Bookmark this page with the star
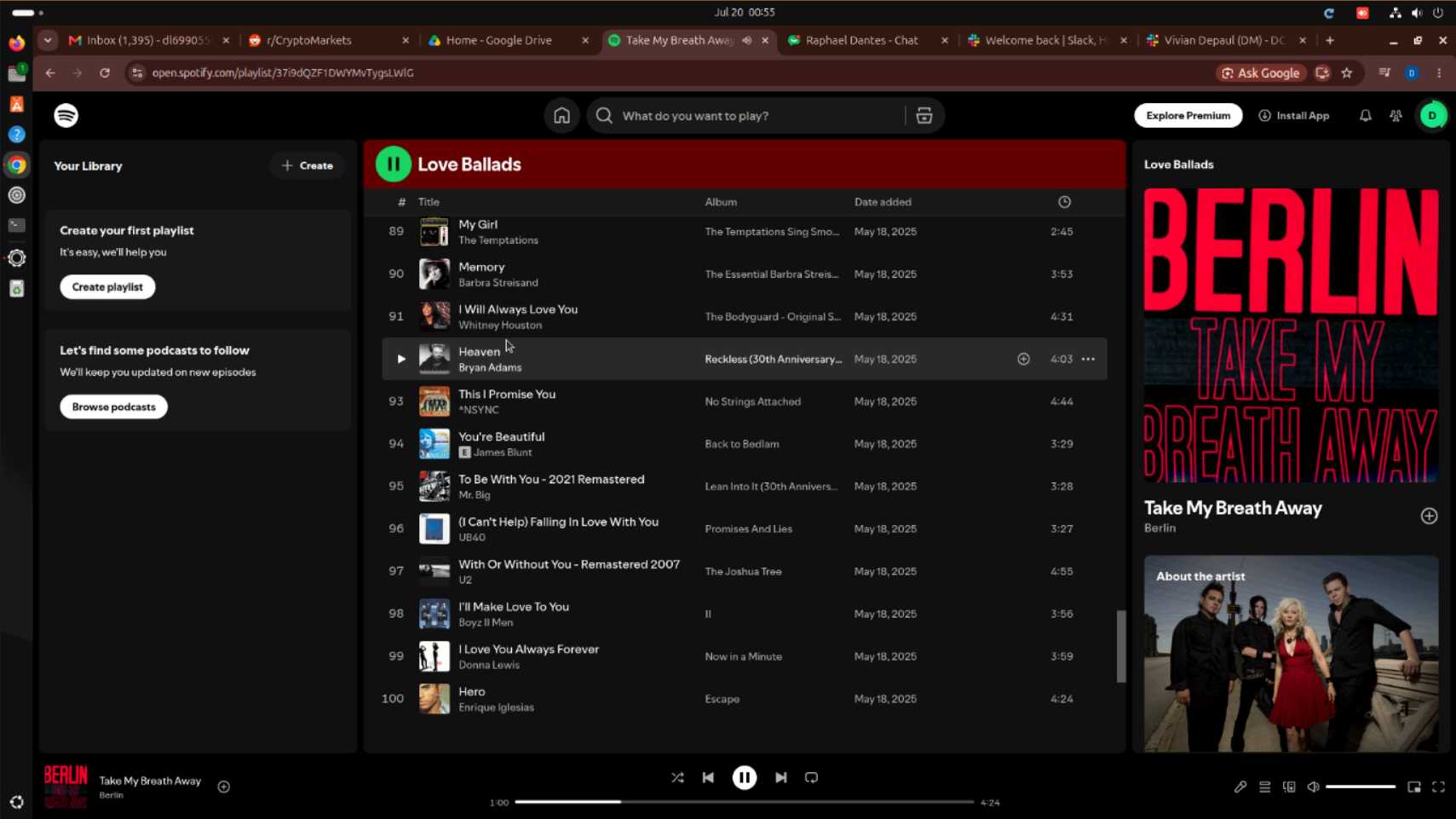 pos(1346,73)
